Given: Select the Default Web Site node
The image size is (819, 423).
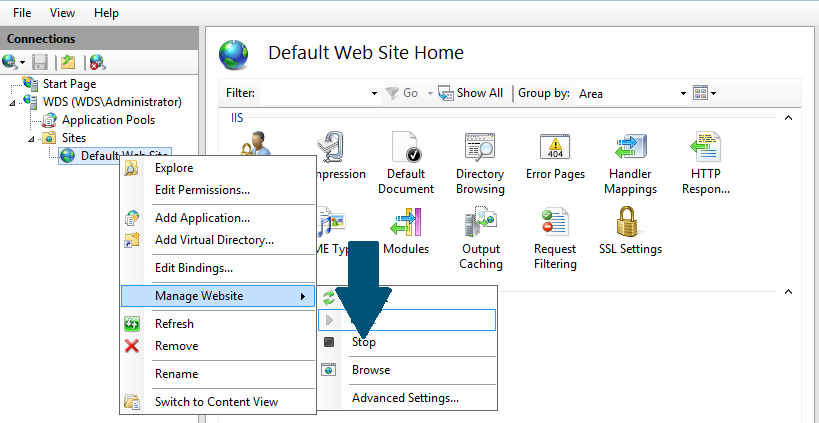Looking at the screenshot, I should 115,156.
